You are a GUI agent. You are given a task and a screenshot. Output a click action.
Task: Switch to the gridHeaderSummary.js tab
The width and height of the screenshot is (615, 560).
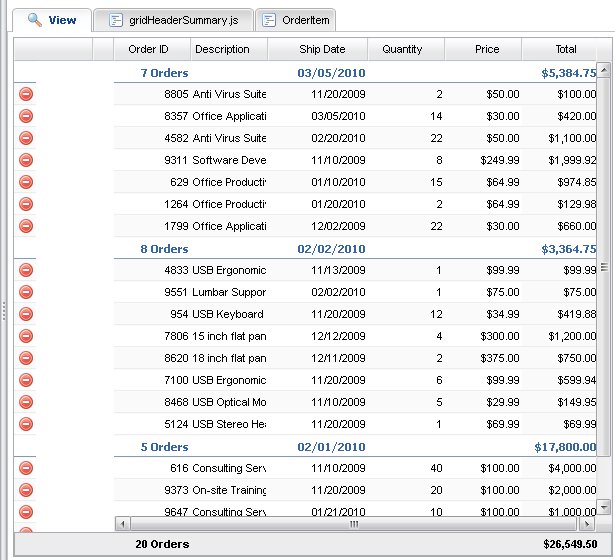coord(174,20)
